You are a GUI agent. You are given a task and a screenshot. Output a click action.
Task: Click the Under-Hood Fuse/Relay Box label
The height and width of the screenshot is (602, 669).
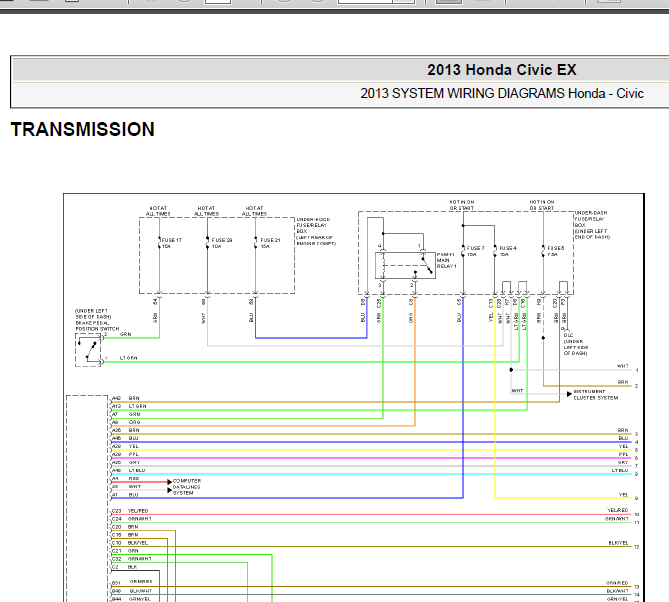point(316,231)
